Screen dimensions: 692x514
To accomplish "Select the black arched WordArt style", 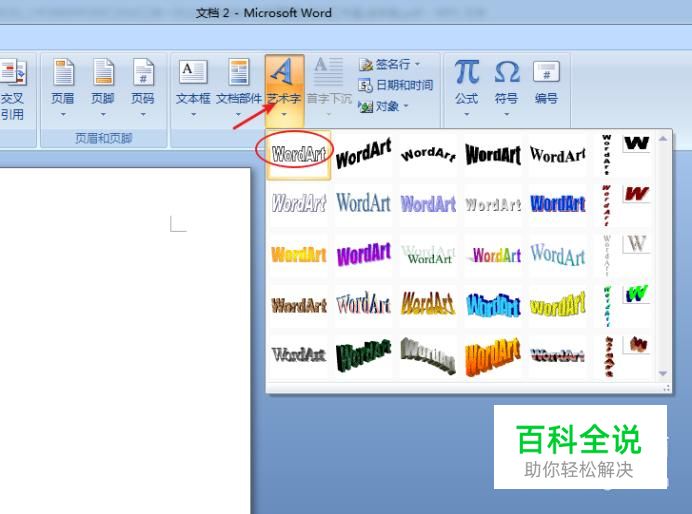I will [428, 154].
